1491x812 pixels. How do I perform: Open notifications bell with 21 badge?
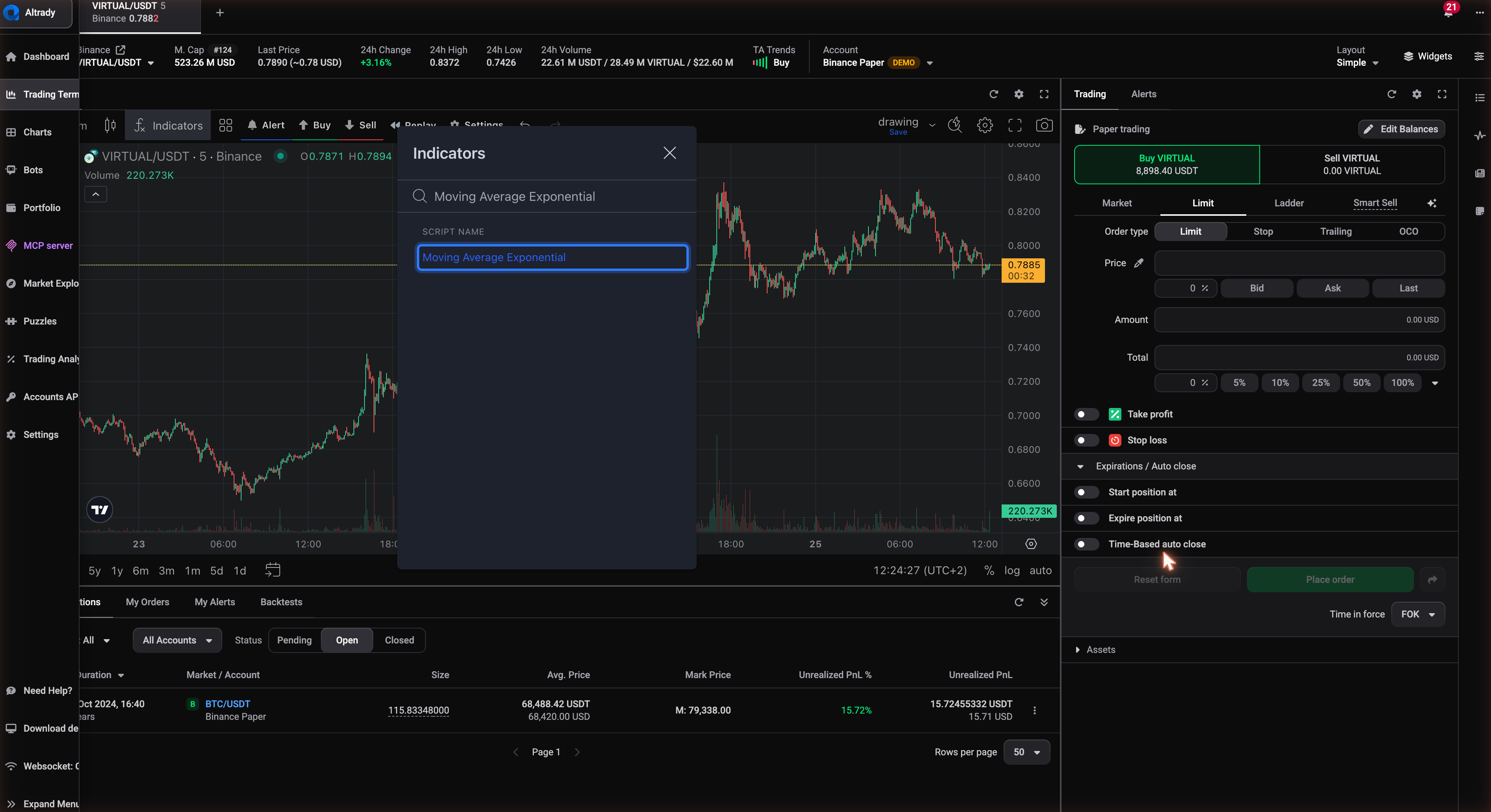tap(1449, 11)
